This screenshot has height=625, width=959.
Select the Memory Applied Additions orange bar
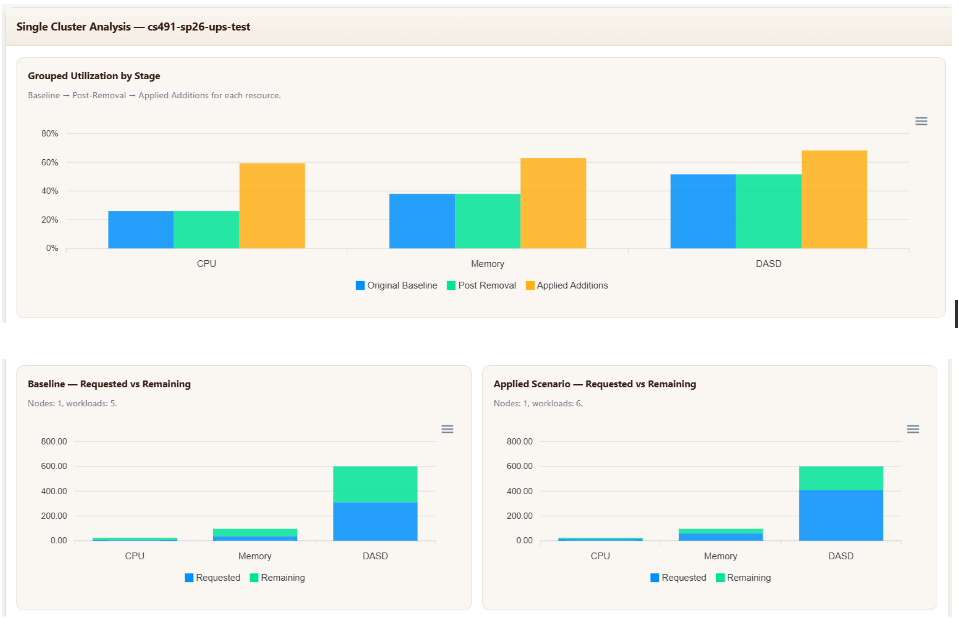click(x=553, y=203)
